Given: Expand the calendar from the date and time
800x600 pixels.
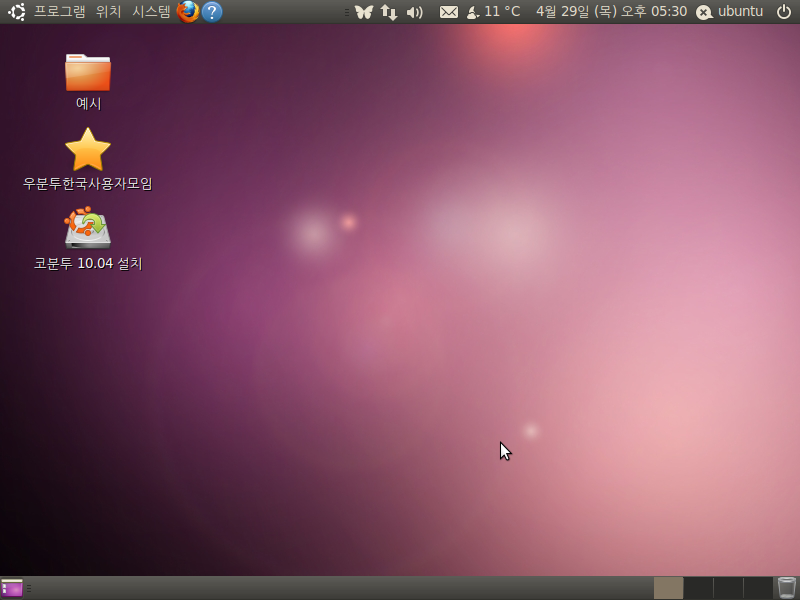Looking at the screenshot, I should pyautogui.click(x=611, y=12).
